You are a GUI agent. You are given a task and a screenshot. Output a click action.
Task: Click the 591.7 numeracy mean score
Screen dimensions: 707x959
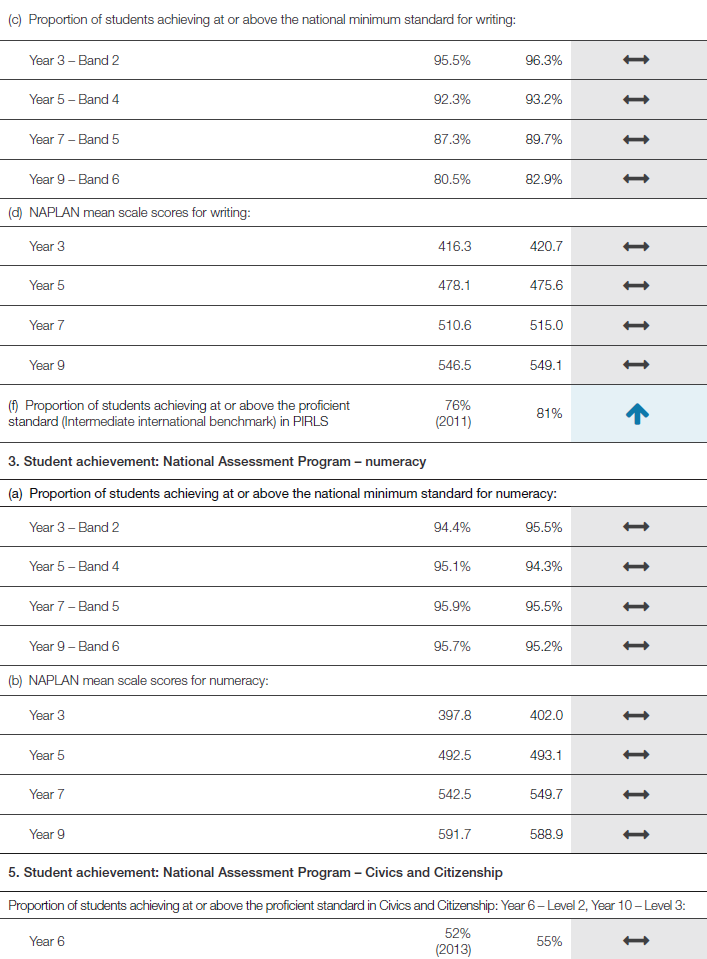click(x=454, y=834)
